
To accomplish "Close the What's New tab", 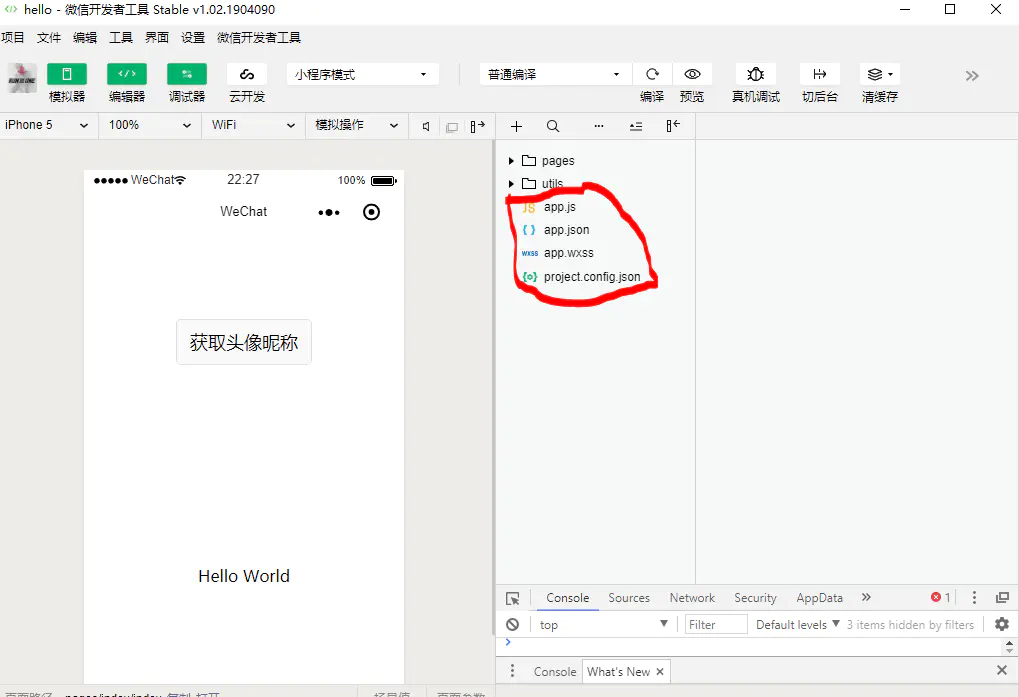I will click(x=660, y=672).
